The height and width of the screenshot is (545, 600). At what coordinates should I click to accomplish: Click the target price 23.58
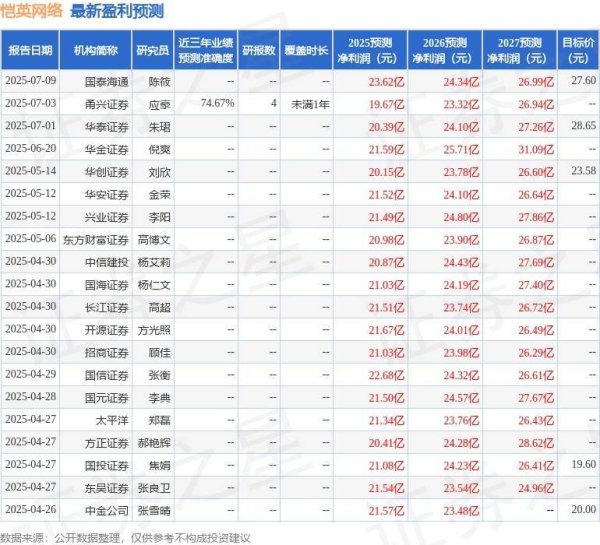coord(584,171)
